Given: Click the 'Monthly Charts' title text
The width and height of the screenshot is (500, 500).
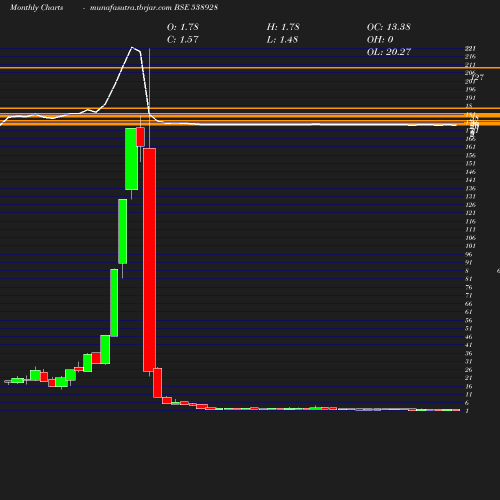Looking at the screenshot, I should tap(36, 7).
